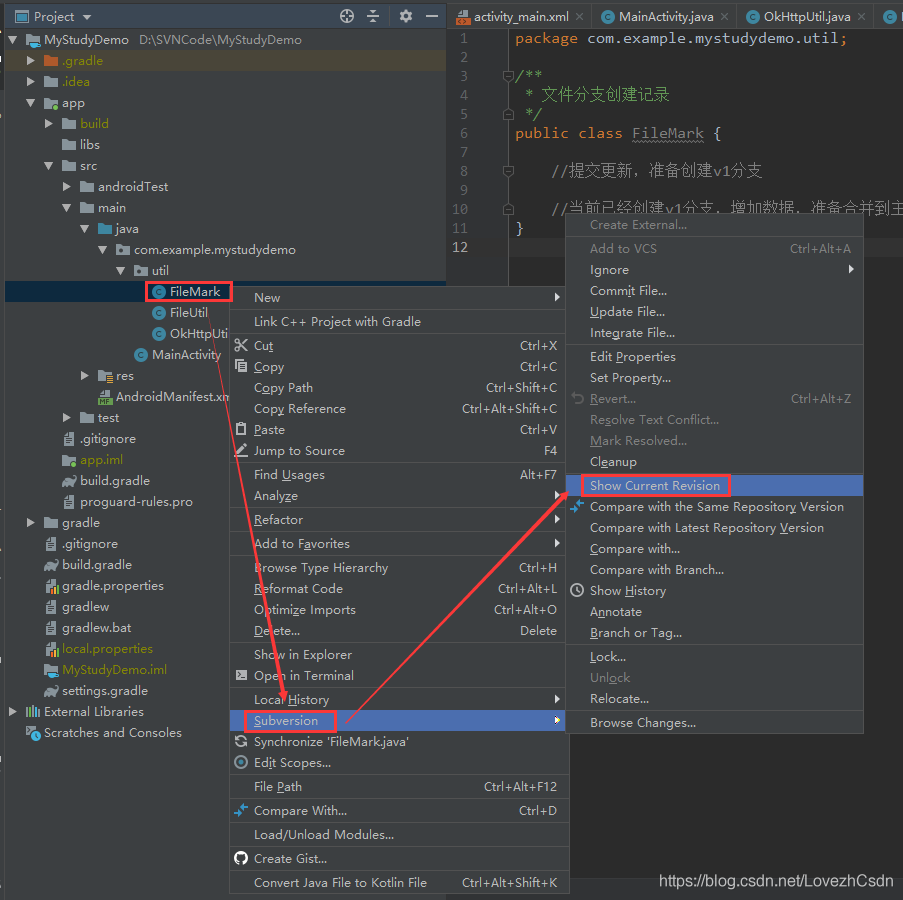The height and width of the screenshot is (900, 903).
Task: Click the collapse all icon in Project panel
Action: click(373, 16)
